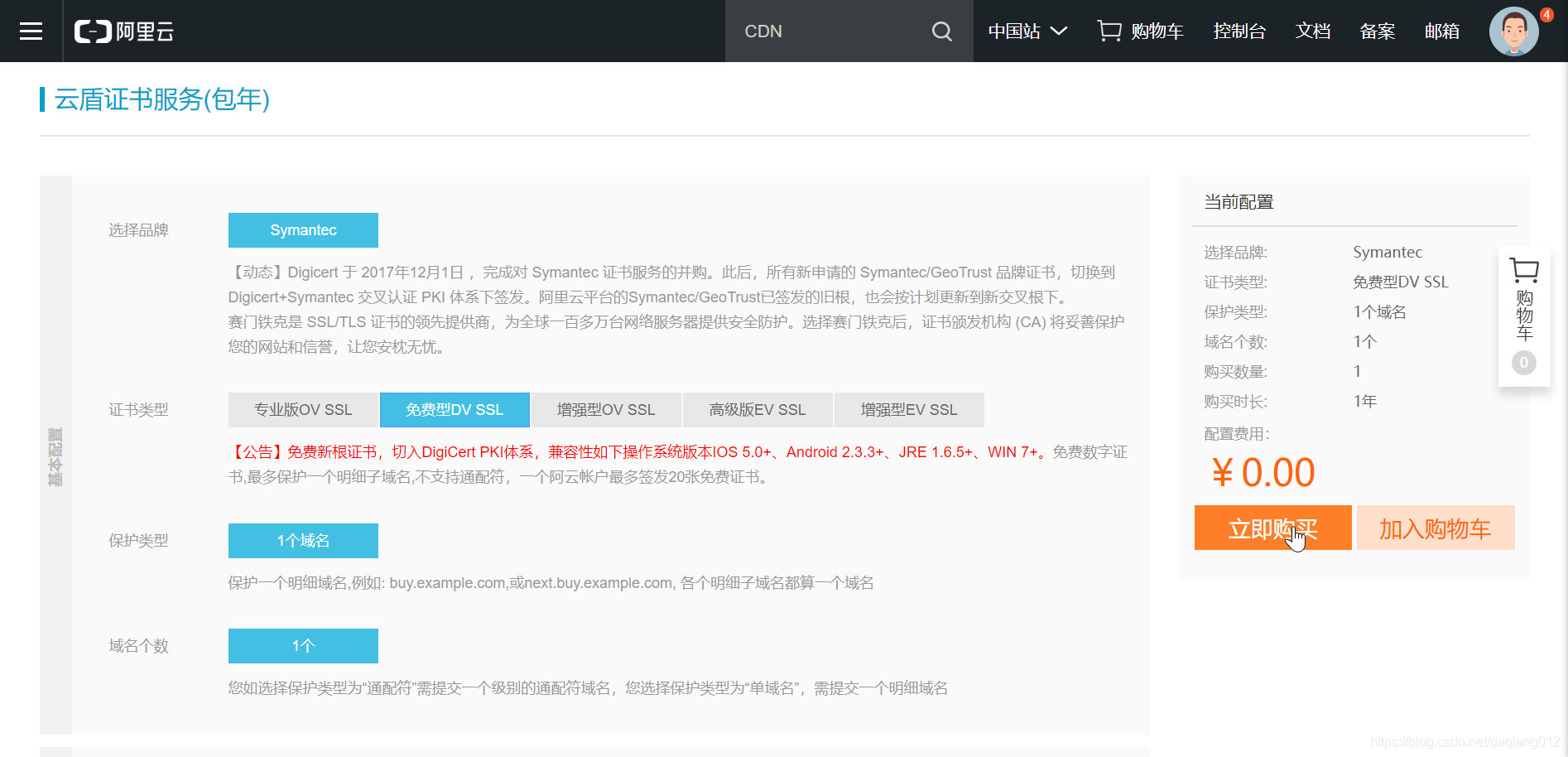
Task: Click the ¥ 0.00 price text
Action: click(x=1263, y=473)
